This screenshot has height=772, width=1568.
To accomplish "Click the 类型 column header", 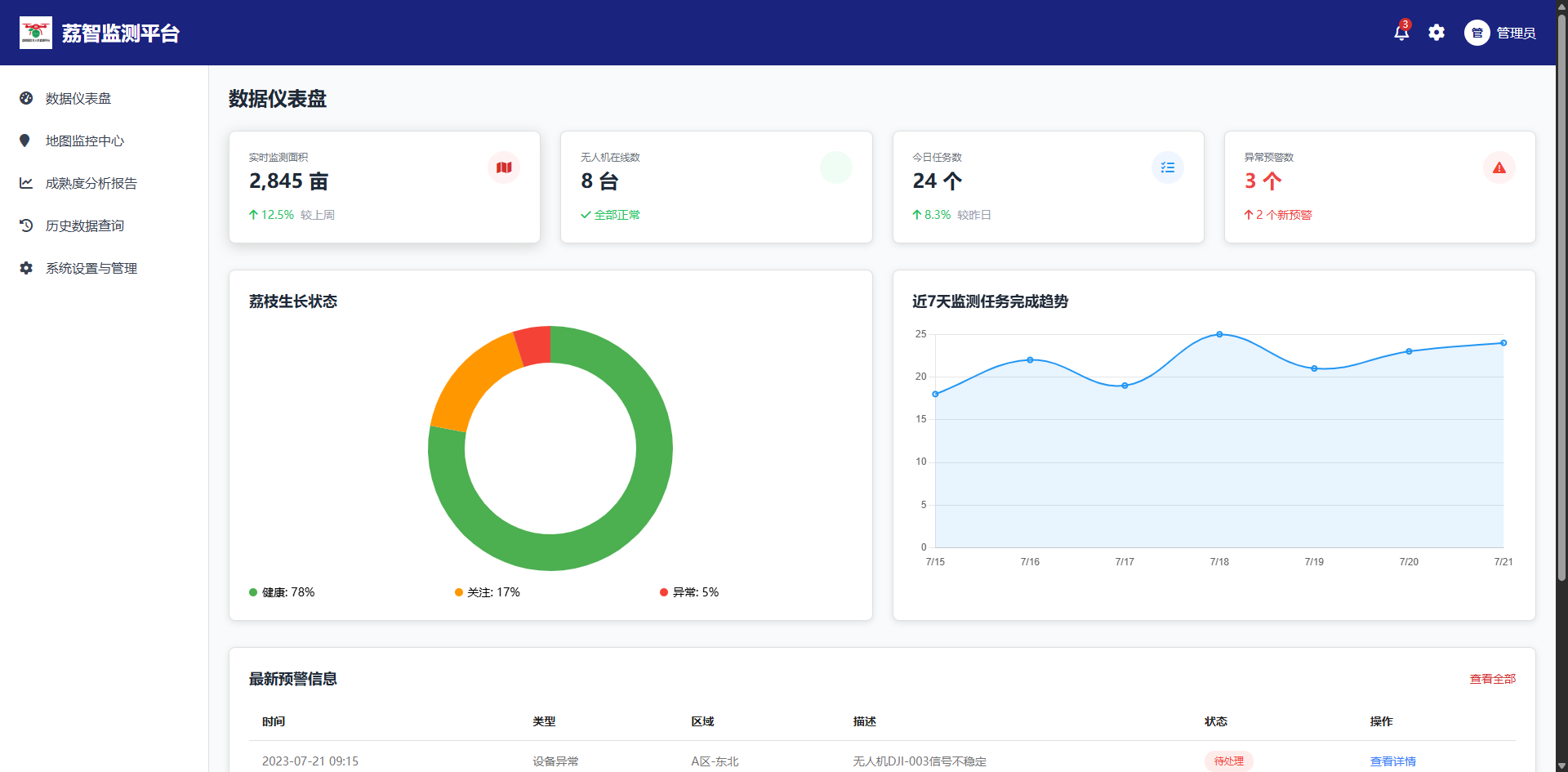I will (x=544, y=721).
